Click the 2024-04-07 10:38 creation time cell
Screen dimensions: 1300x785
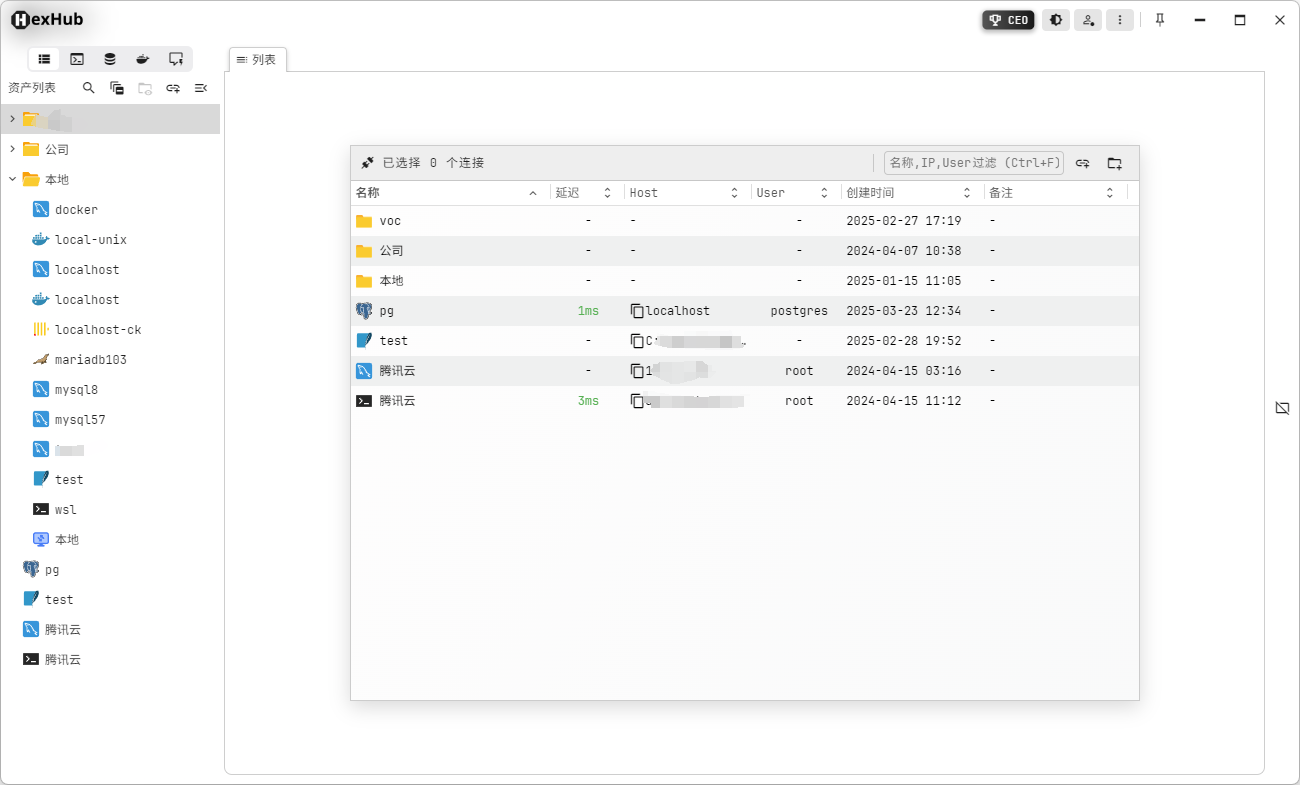coord(903,251)
